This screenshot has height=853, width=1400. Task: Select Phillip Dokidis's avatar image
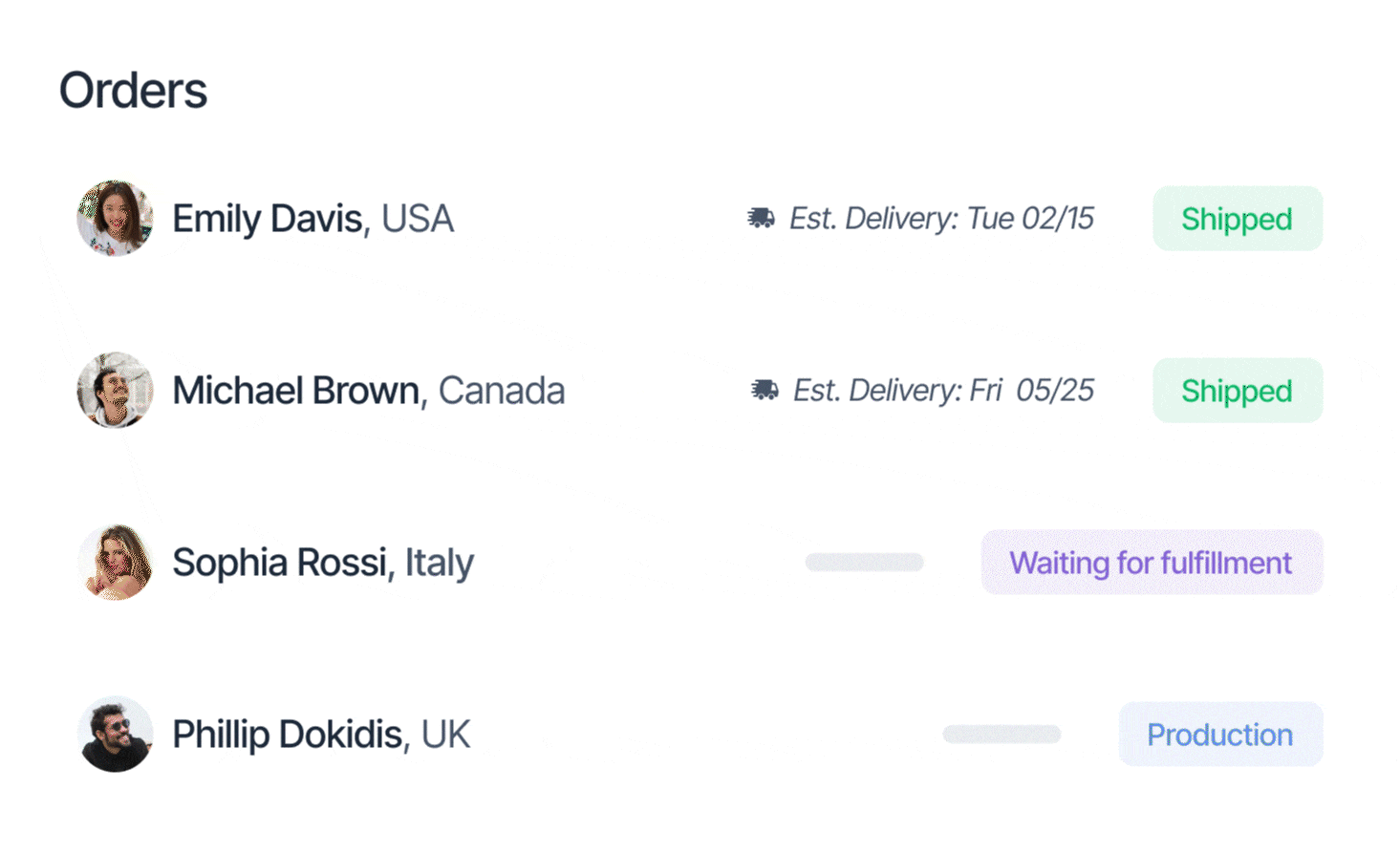(x=115, y=734)
